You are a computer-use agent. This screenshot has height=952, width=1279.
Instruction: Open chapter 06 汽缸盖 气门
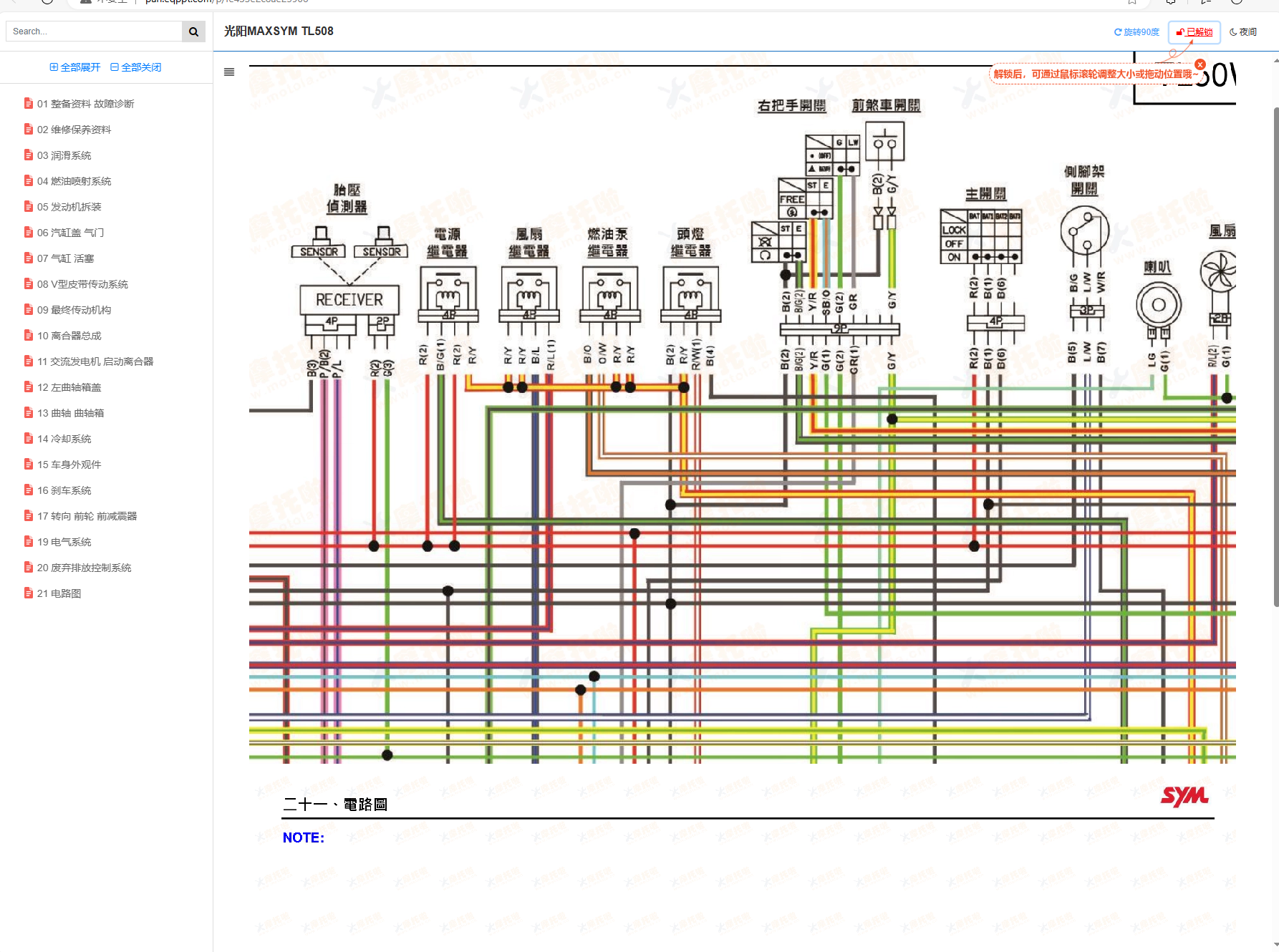point(70,233)
